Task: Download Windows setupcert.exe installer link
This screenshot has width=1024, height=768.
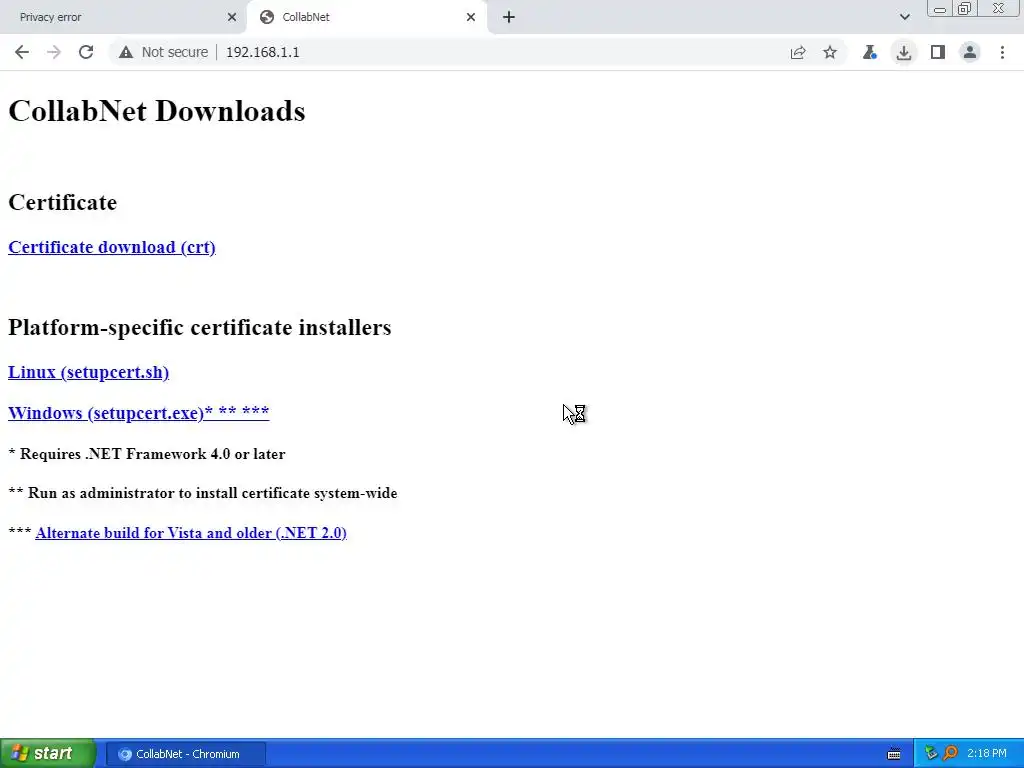Action: coord(138,413)
